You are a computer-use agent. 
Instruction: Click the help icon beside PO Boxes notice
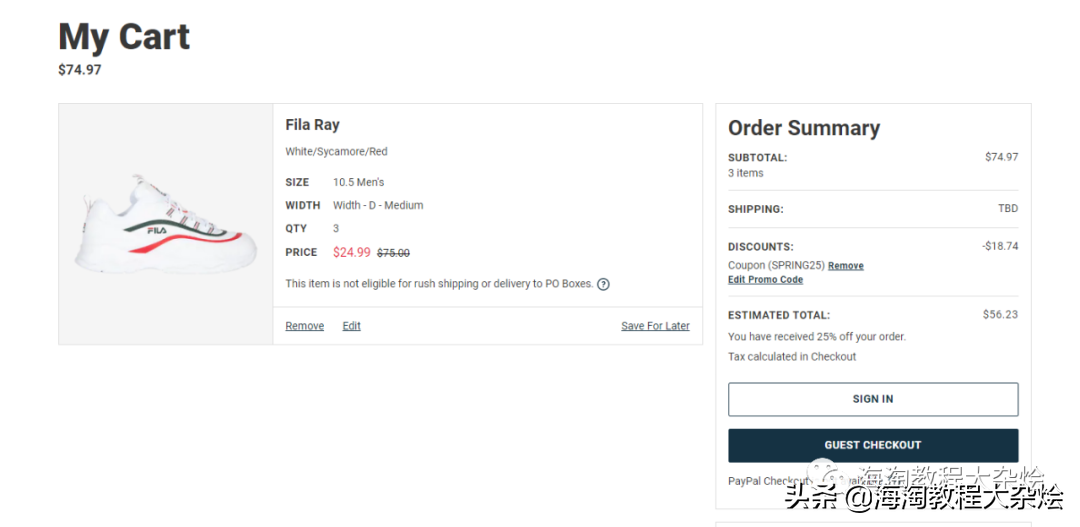[604, 284]
